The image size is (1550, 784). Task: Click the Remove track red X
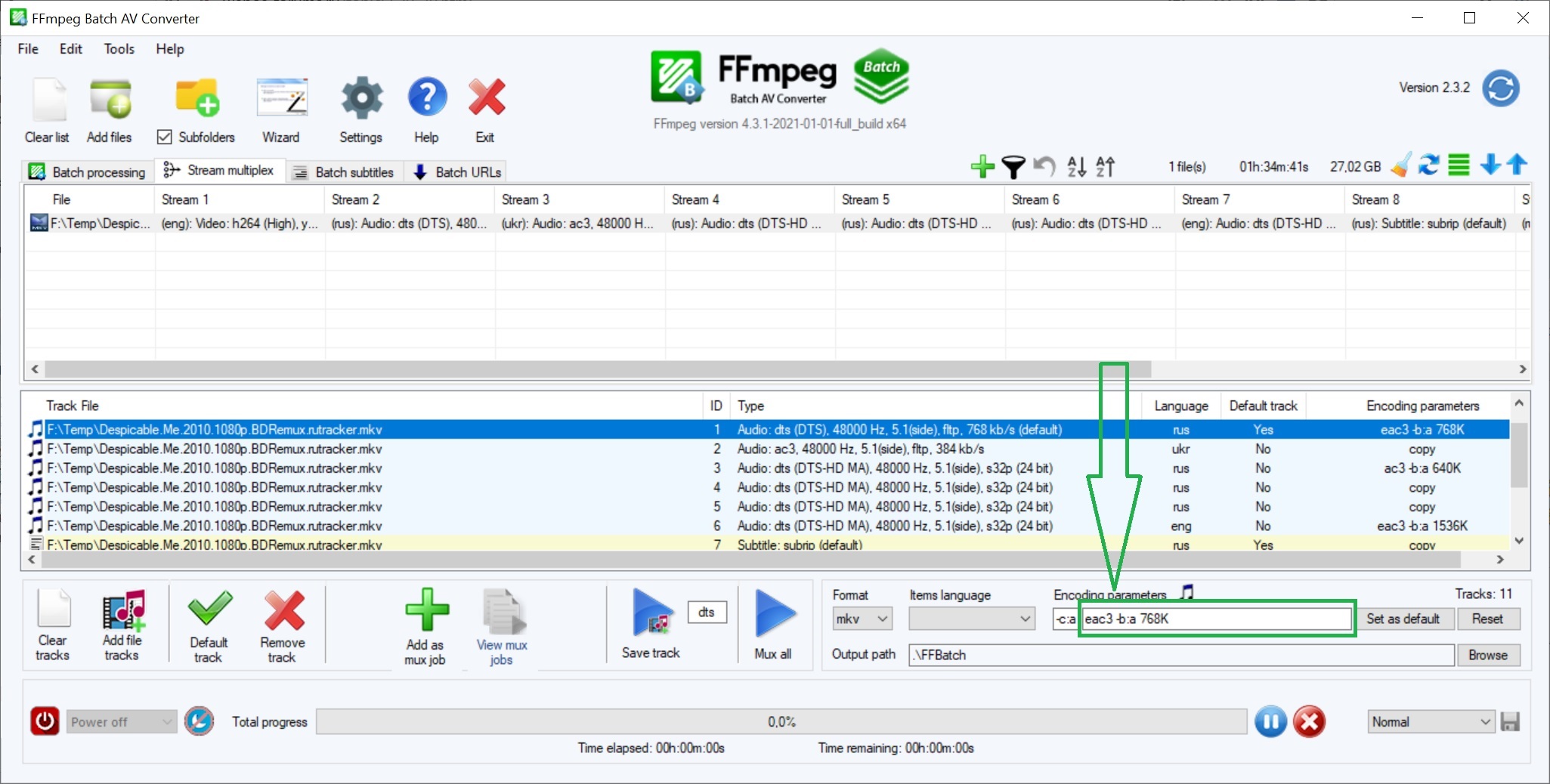click(x=283, y=611)
